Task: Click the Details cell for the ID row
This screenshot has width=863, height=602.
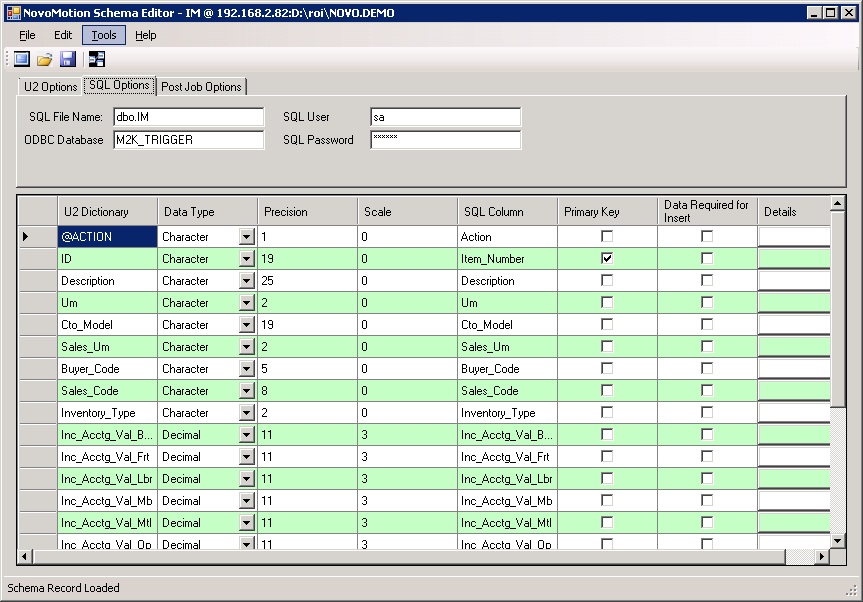Action: click(x=794, y=259)
